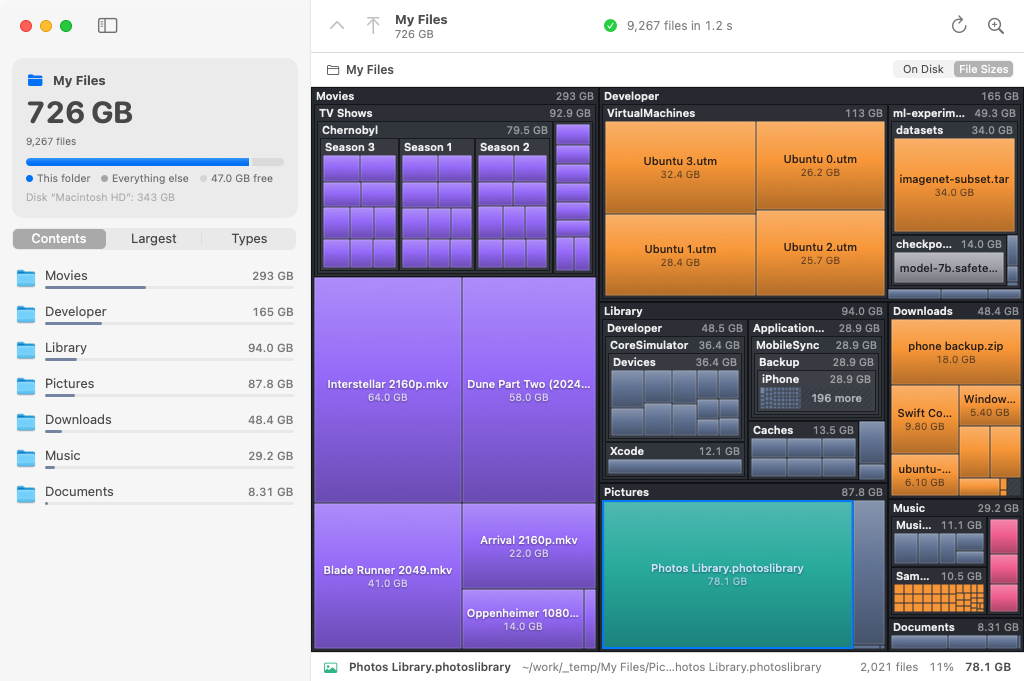Open the Largest tab
The image size is (1024, 681).
coord(153,238)
